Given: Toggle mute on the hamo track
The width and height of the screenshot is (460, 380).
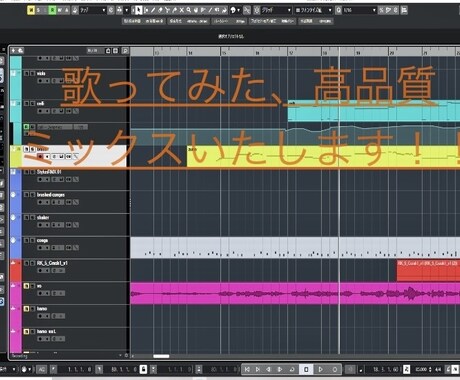Looking at the screenshot, I should [x=26, y=309].
